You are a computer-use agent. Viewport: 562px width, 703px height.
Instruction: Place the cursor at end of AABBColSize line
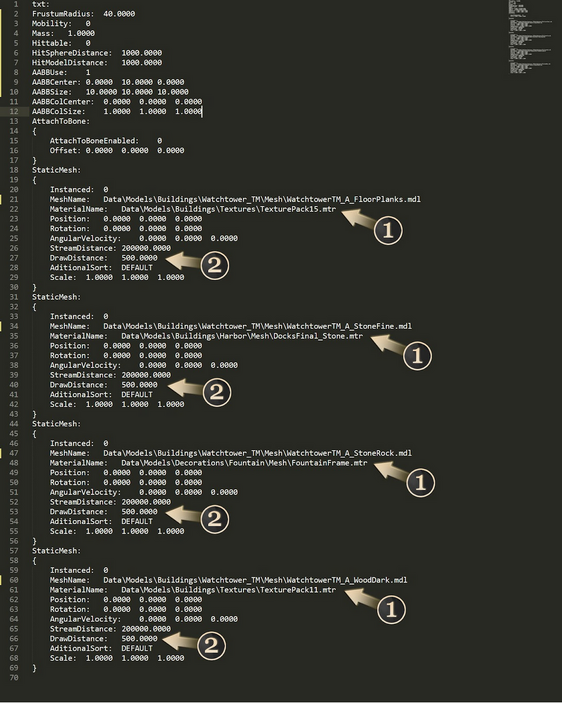click(x=202, y=111)
